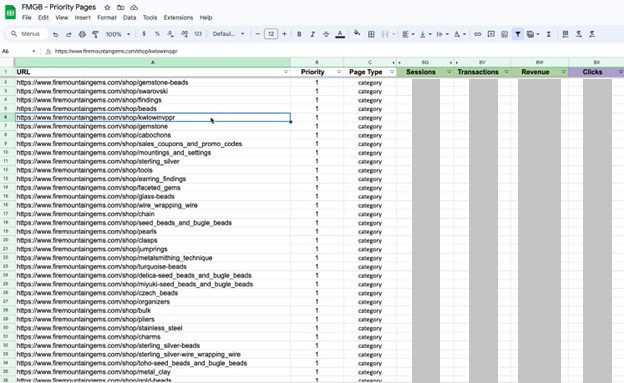Click the Functions sigma icon
The image size is (624, 383).
[548, 34]
